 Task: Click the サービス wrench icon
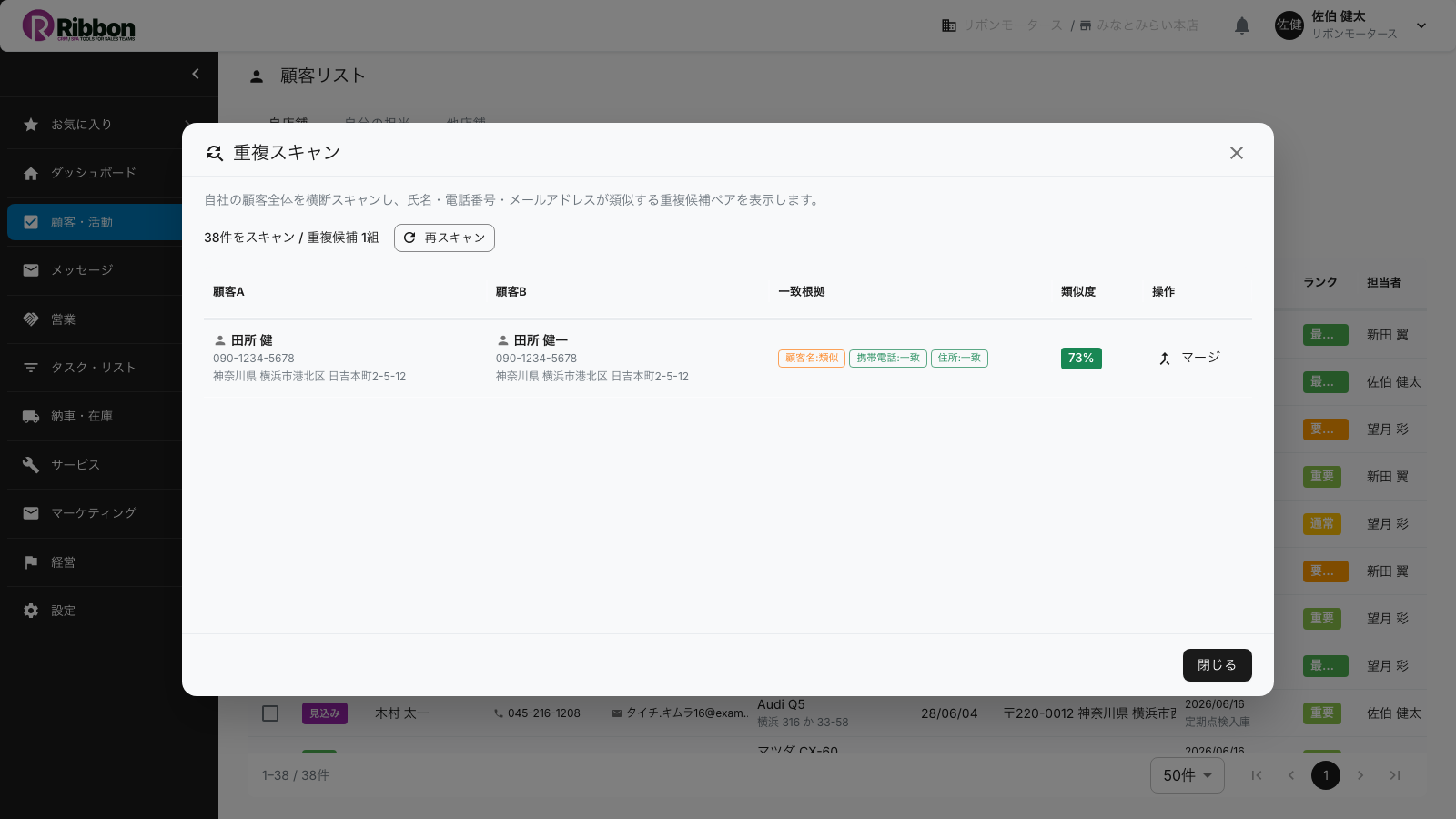pos(31,465)
